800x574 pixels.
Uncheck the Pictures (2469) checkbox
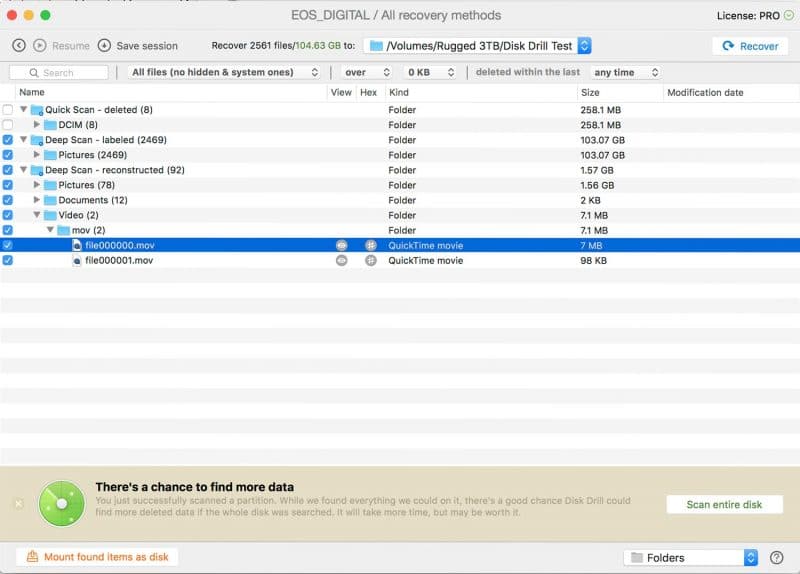tap(8, 155)
